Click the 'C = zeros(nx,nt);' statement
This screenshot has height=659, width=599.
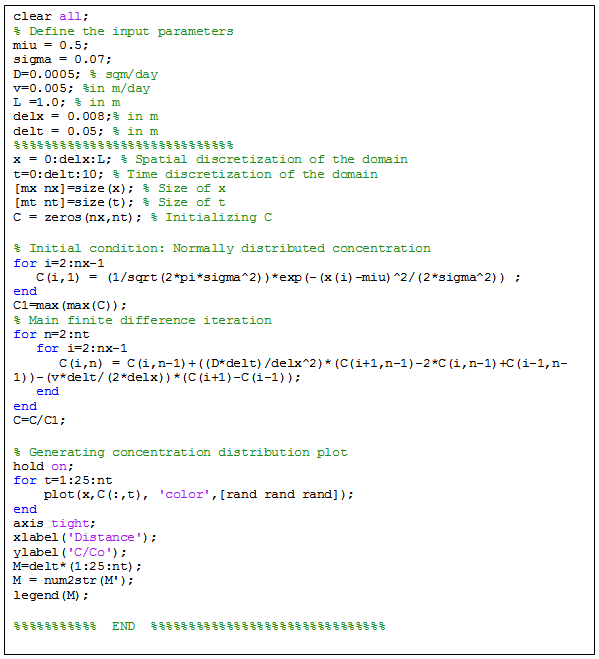pyautogui.click(x=77, y=217)
